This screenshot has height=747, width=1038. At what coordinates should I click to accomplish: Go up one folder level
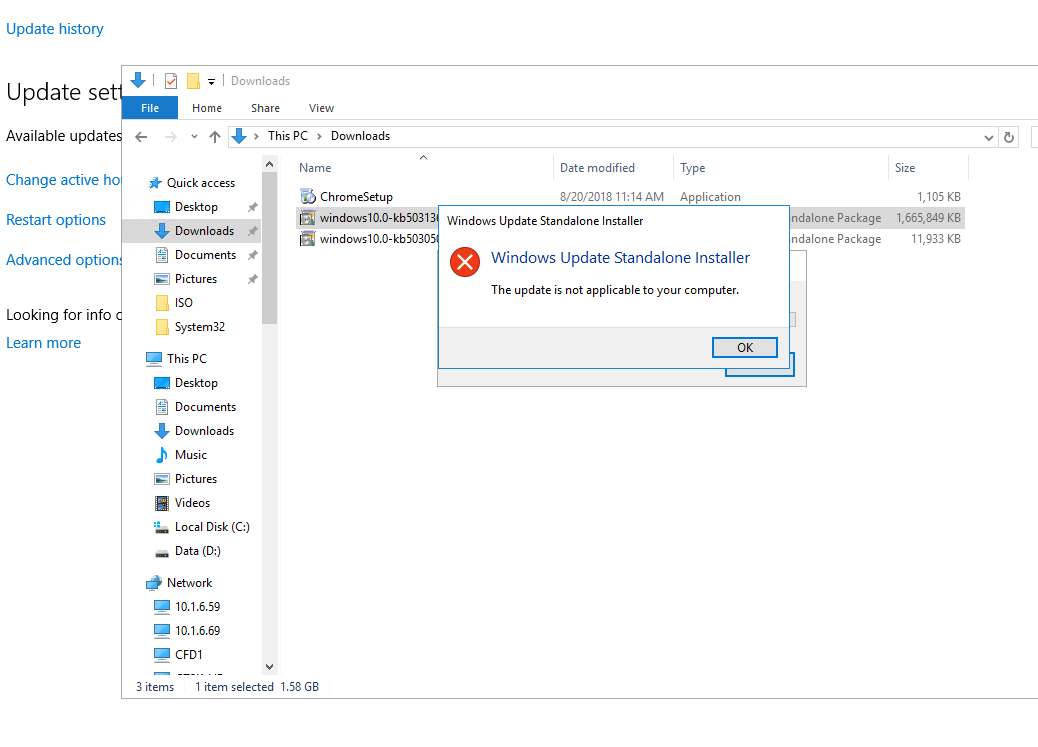(214, 137)
